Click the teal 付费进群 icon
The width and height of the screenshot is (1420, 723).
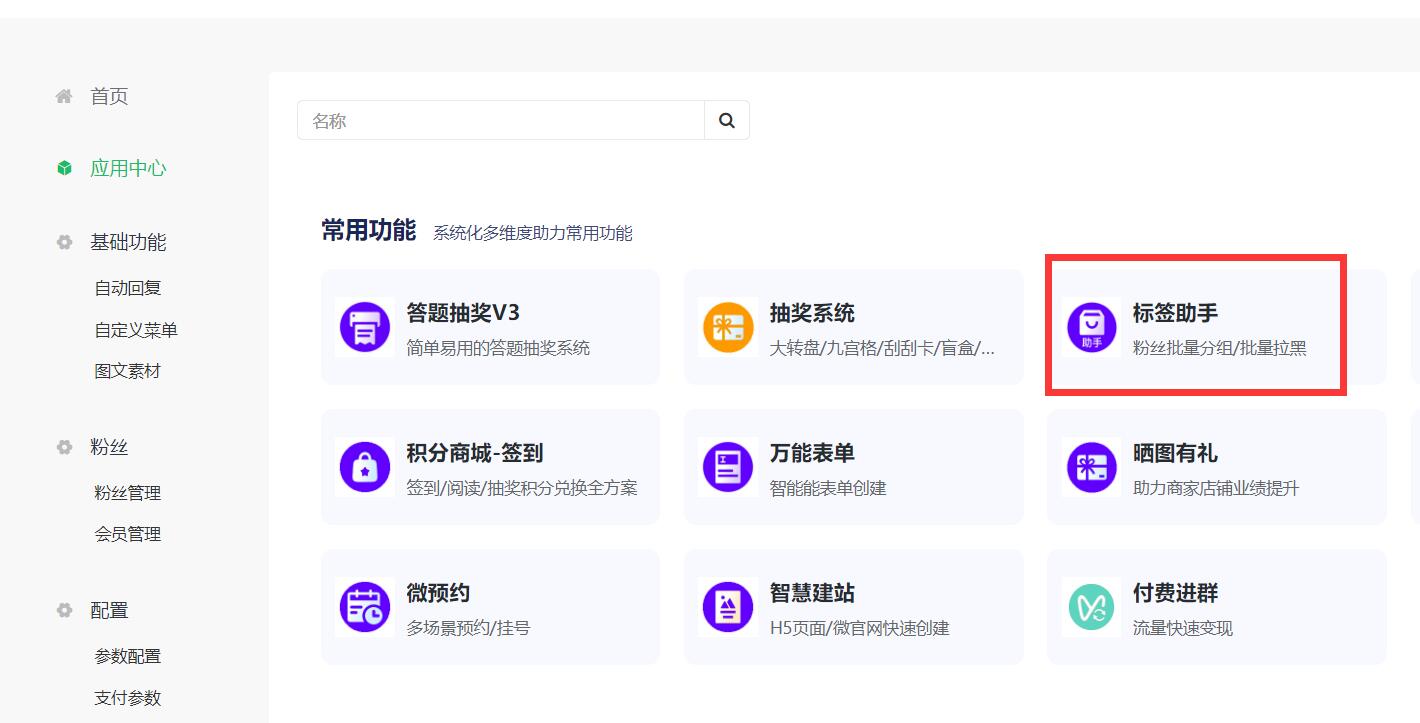1091,607
